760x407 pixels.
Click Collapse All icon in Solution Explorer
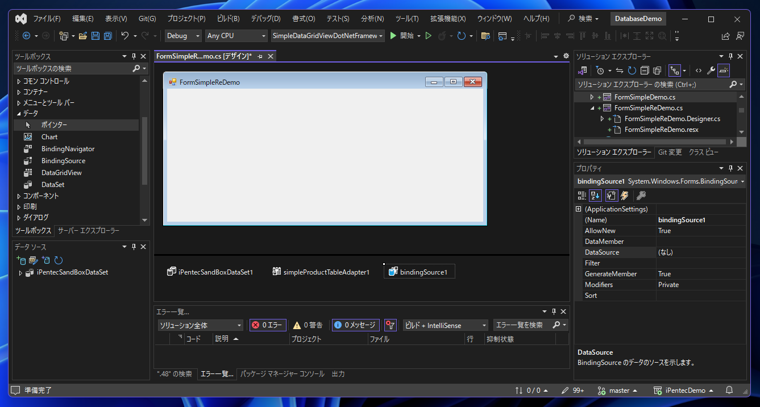[x=644, y=71]
